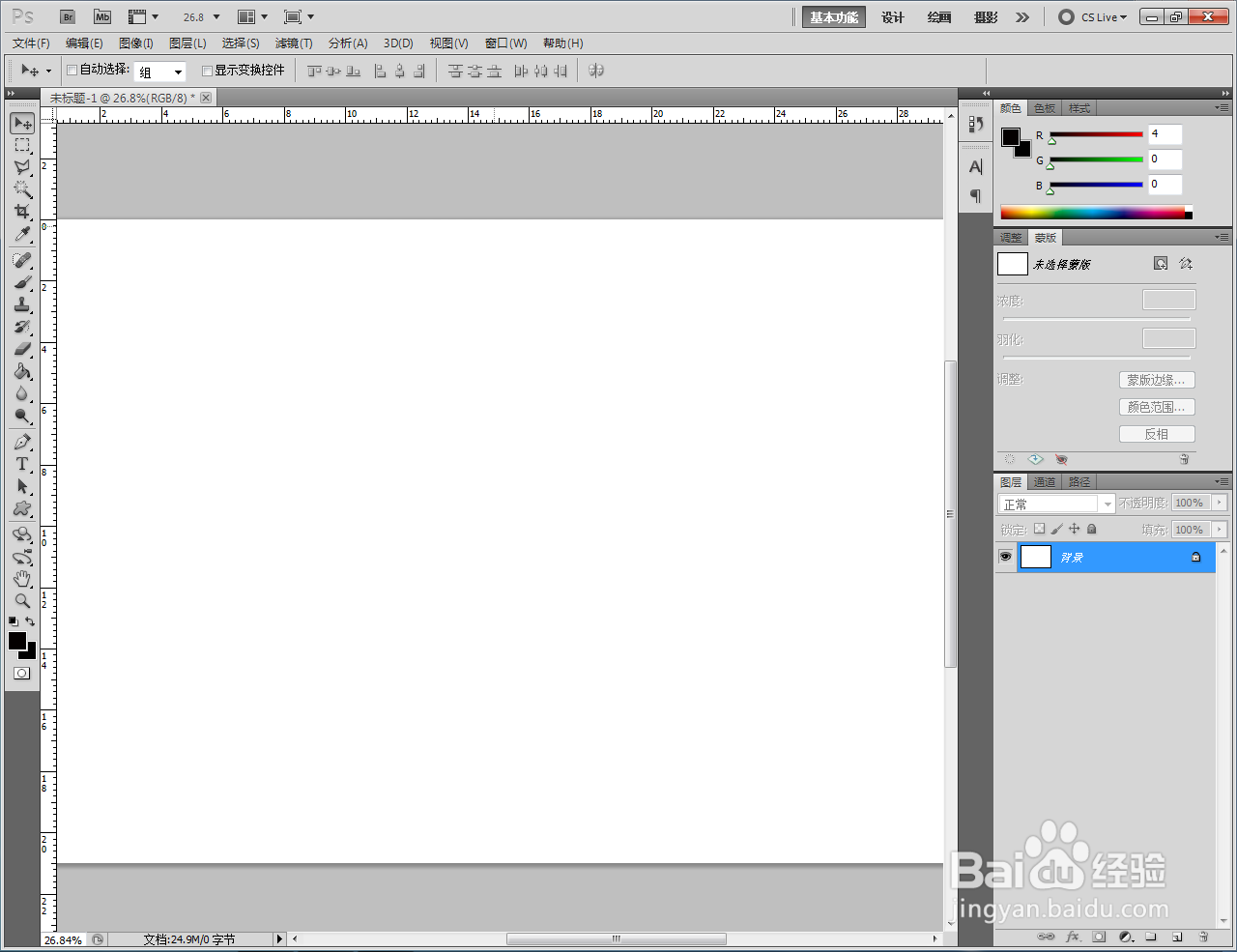
Task: Select the 3D Camera Rotate tool
Action: [22, 557]
